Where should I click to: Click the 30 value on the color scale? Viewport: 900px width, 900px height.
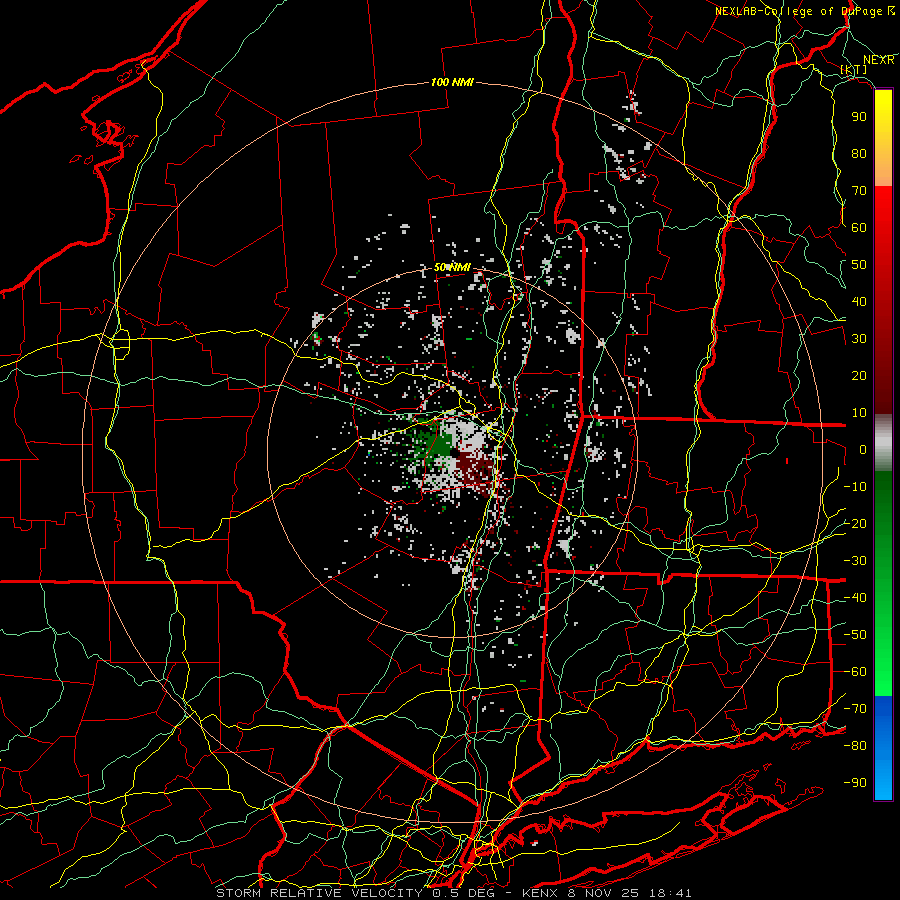859,338
